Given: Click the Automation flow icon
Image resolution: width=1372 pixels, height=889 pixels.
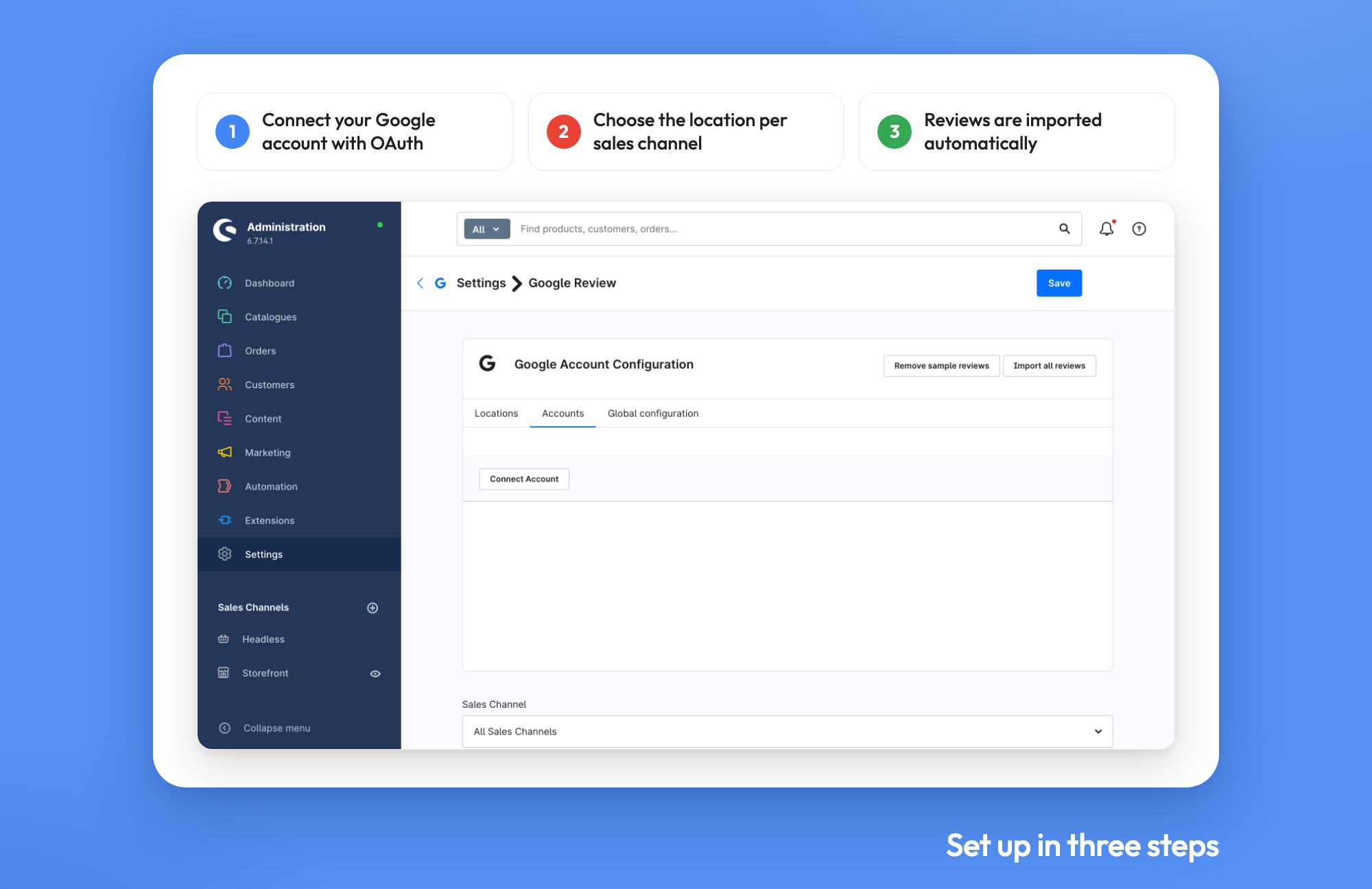Looking at the screenshot, I should [224, 486].
